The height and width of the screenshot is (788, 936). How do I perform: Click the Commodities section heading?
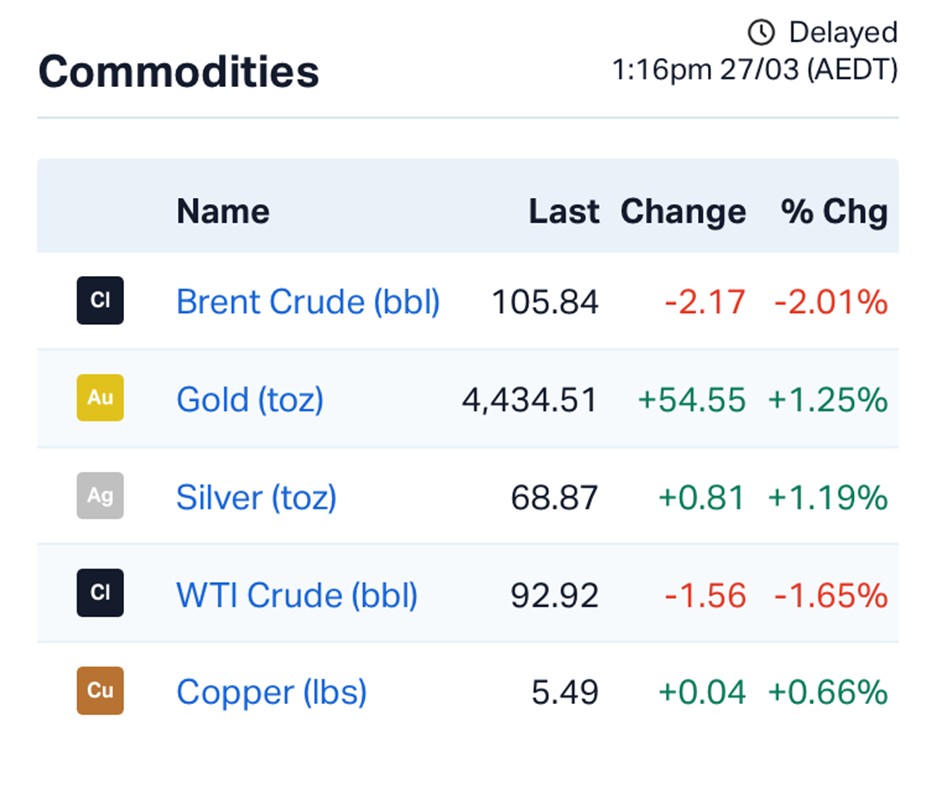[x=179, y=72]
